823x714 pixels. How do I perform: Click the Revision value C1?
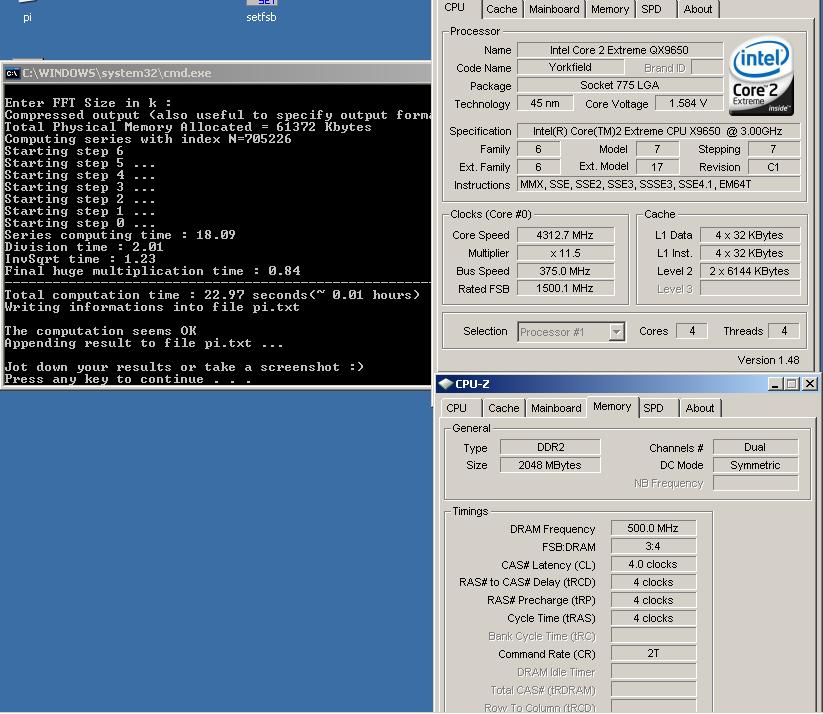click(774, 167)
